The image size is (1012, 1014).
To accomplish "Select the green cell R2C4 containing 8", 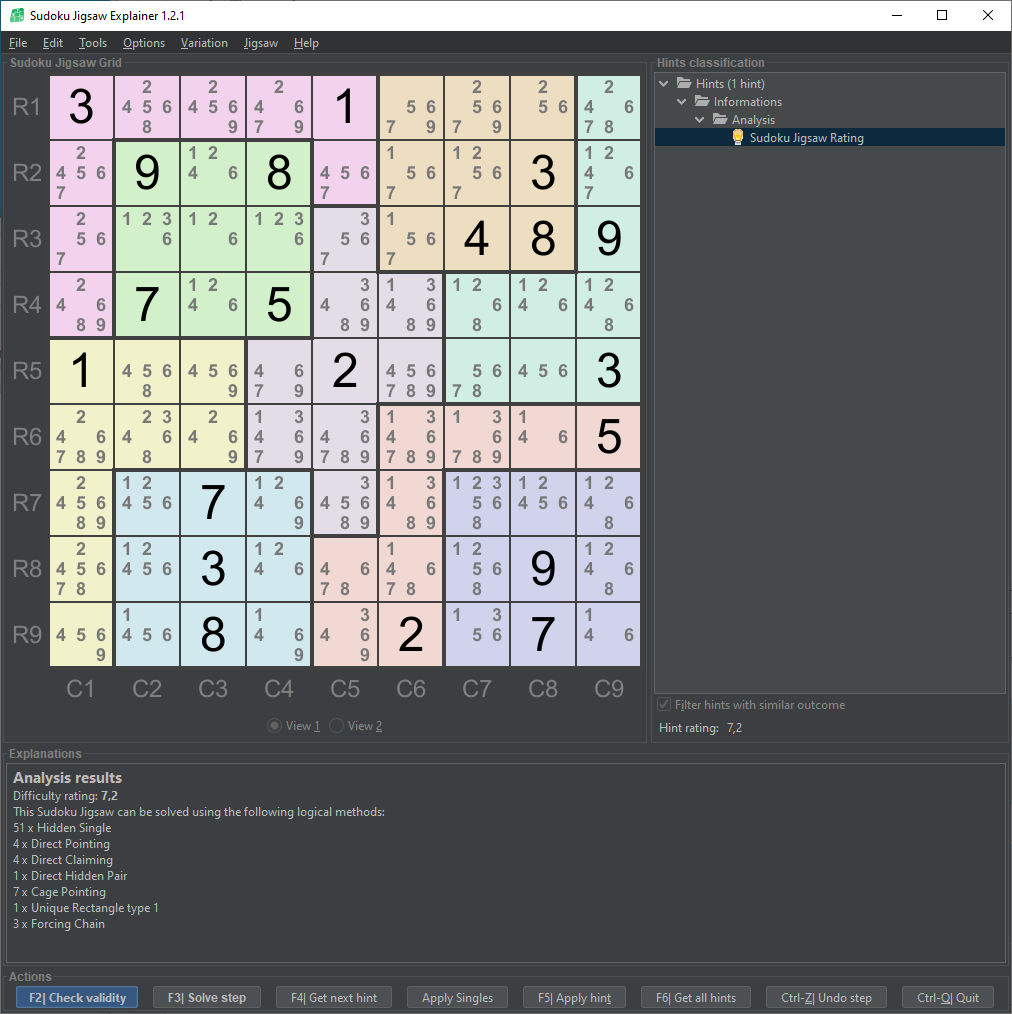I will point(279,173).
